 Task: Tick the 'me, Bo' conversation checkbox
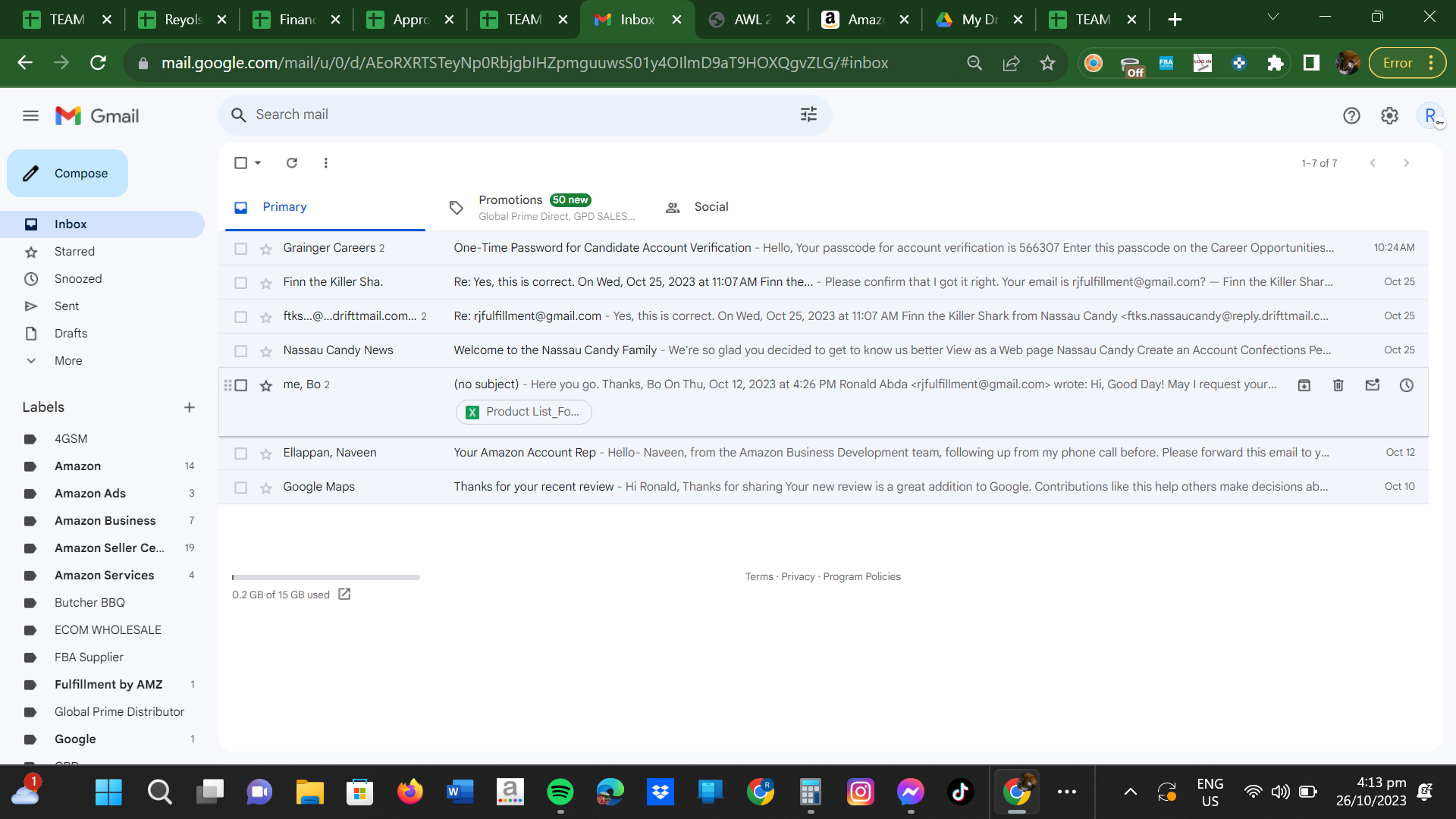coord(241,385)
